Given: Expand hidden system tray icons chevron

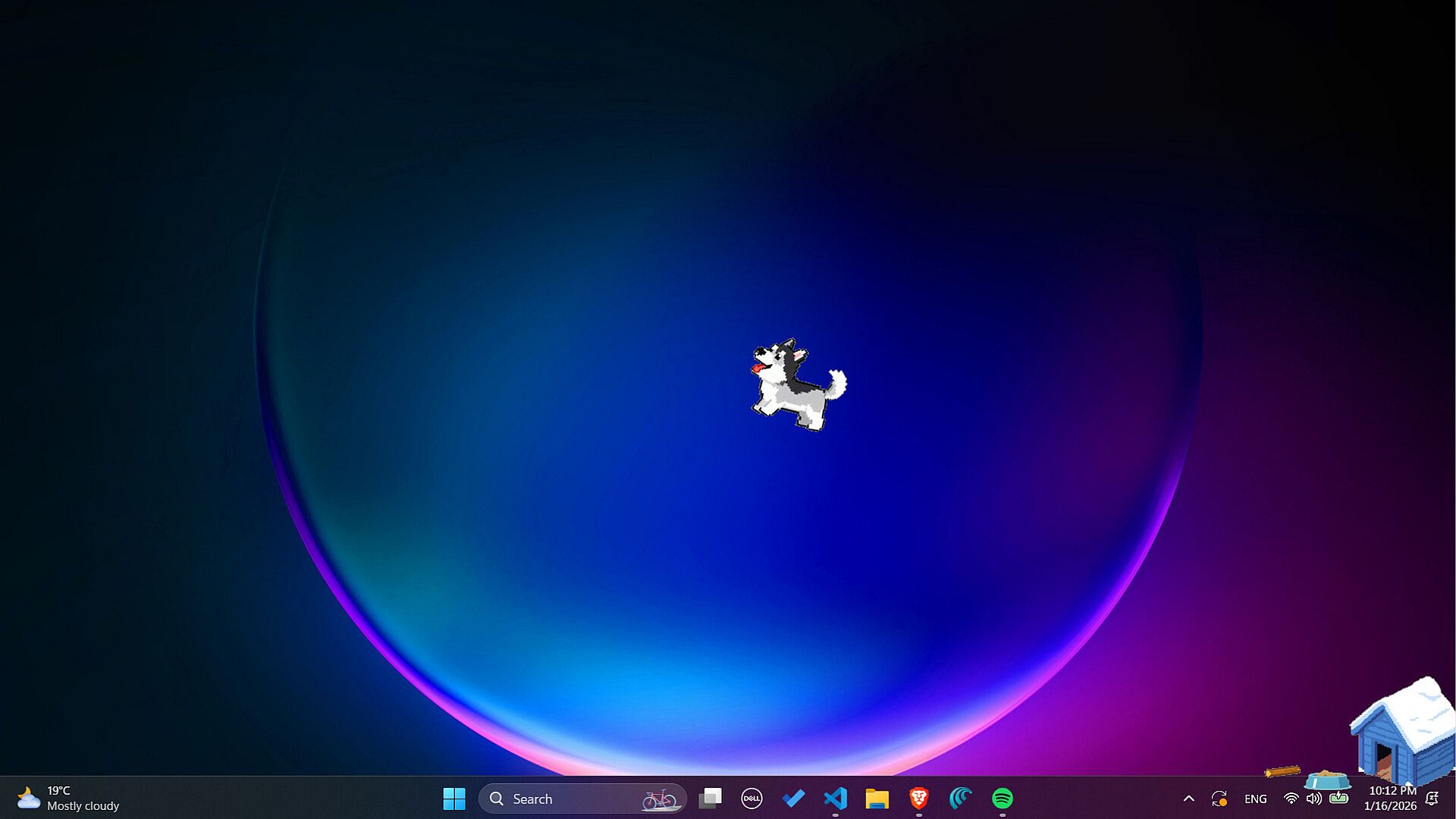Looking at the screenshot, I should pos(1188,799).
